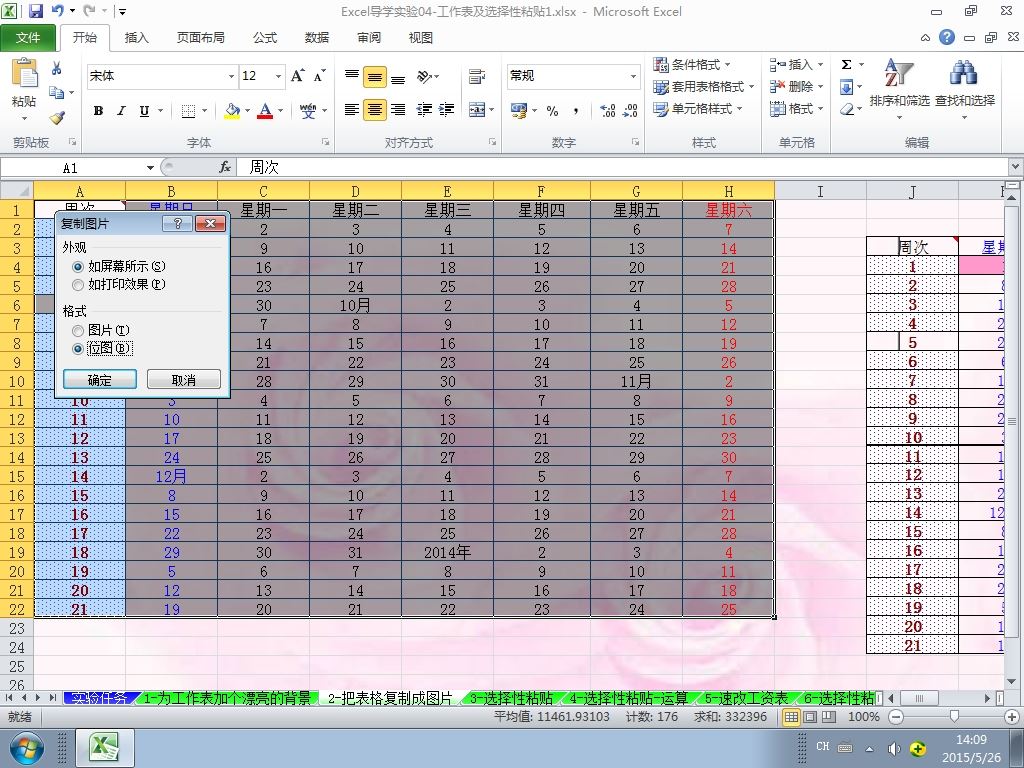The height and width of the screenshot is (768, 1024).
Task: Click the decrease decimal icon
Action: [x=630, y=110]
